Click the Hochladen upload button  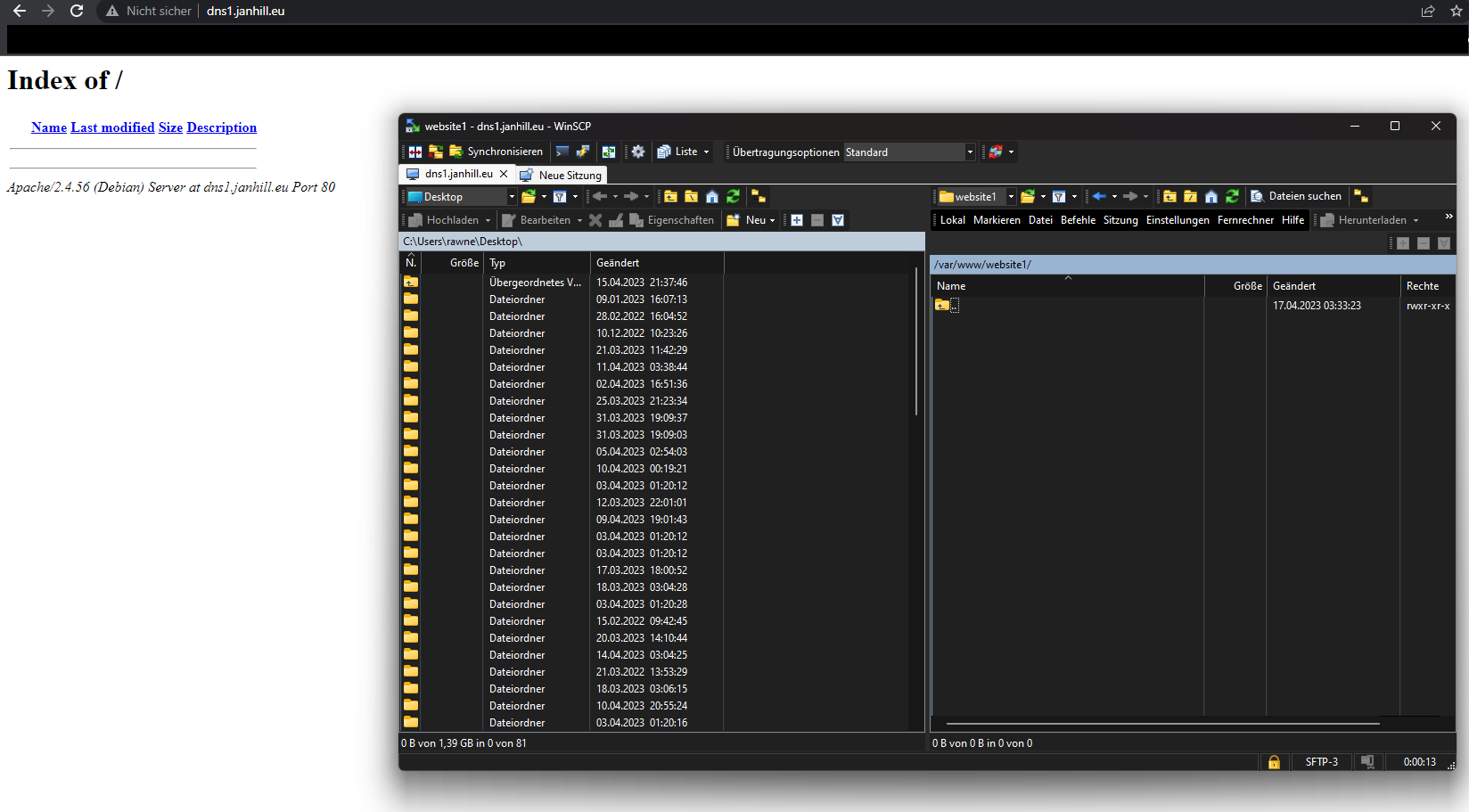point(444,220)
